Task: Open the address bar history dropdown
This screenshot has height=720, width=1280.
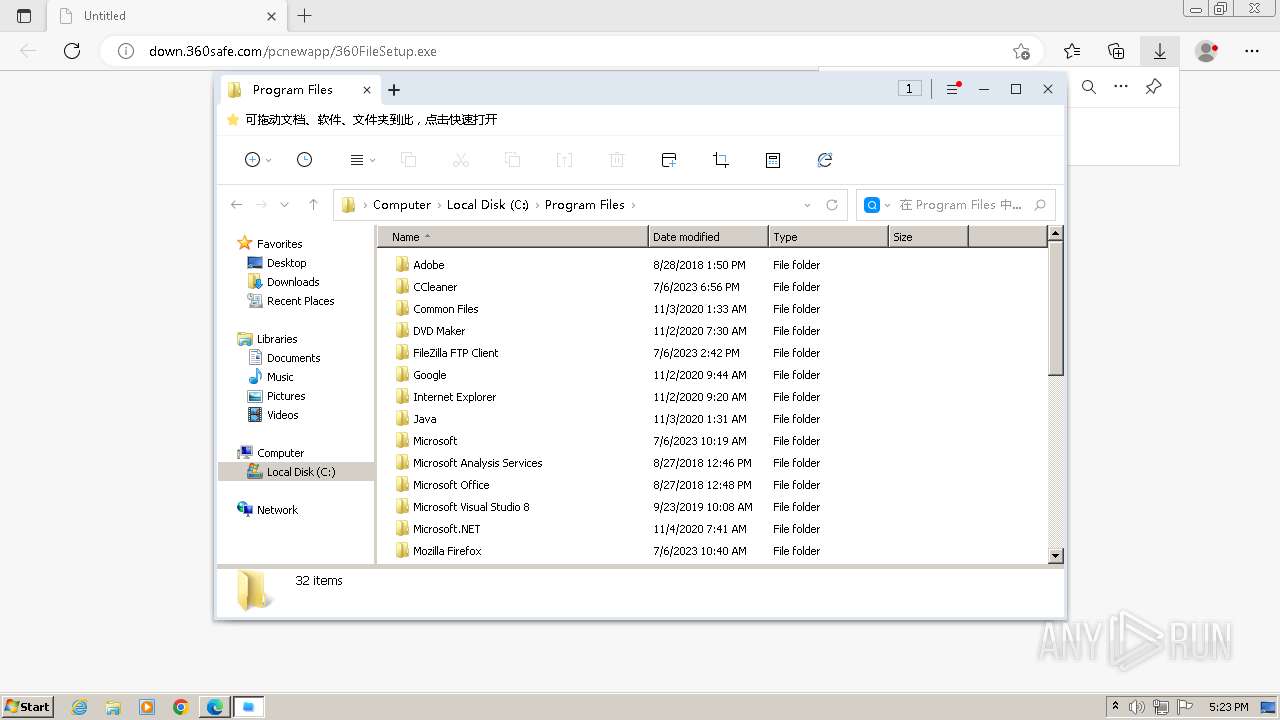Action: tap(808, 205)
